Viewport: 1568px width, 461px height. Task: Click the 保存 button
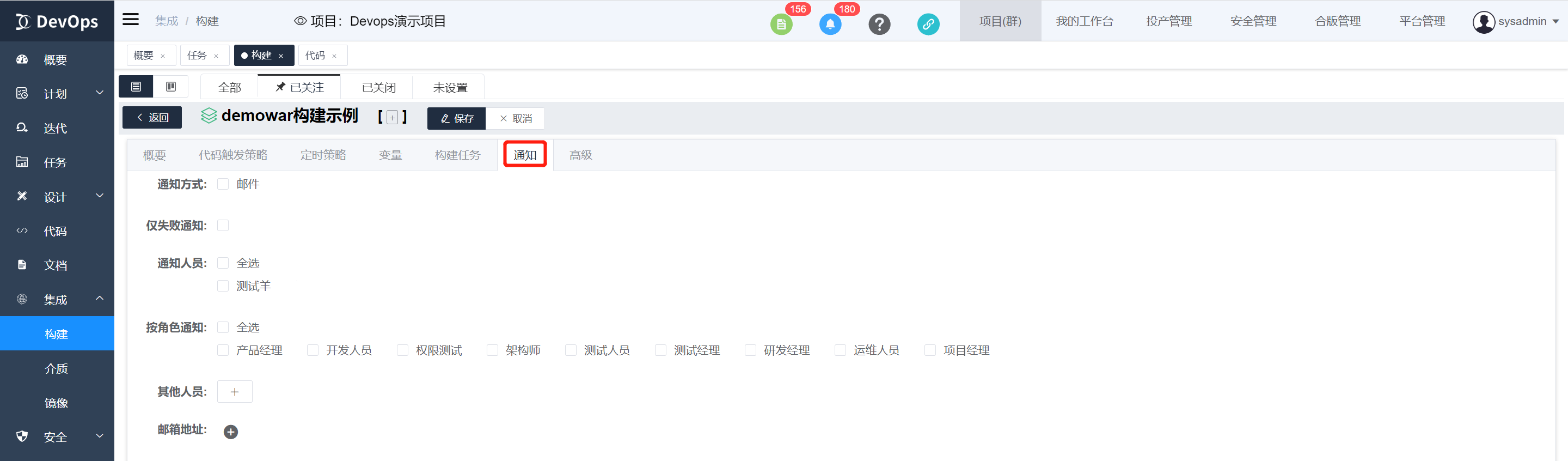pos(457,118)
